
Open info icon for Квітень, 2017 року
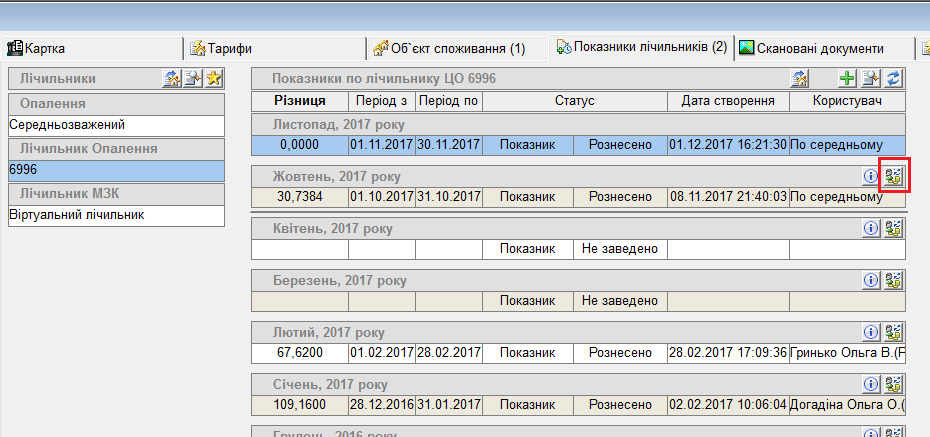click(870, 228)
